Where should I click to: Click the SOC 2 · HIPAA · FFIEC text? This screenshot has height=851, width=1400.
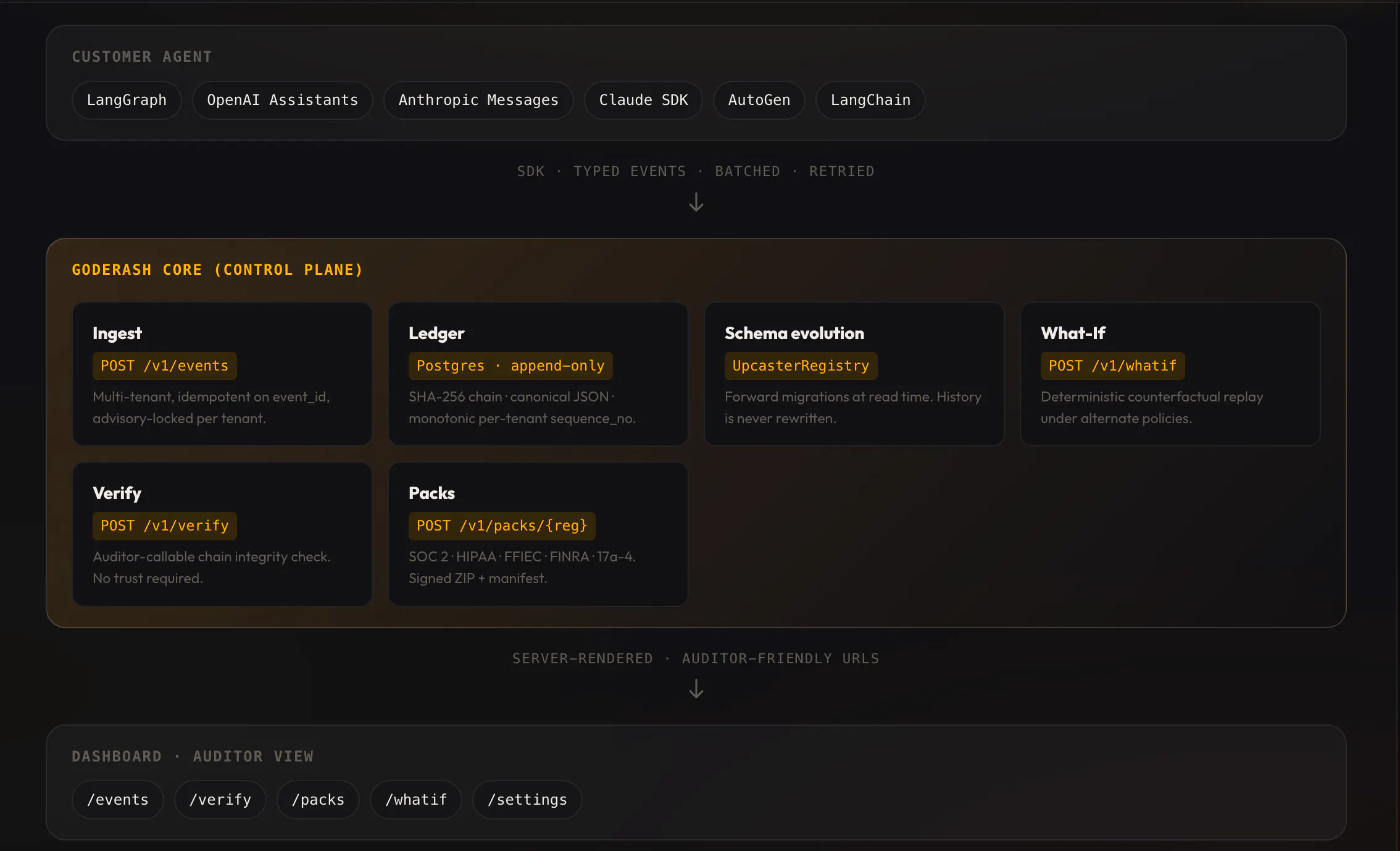522,568
